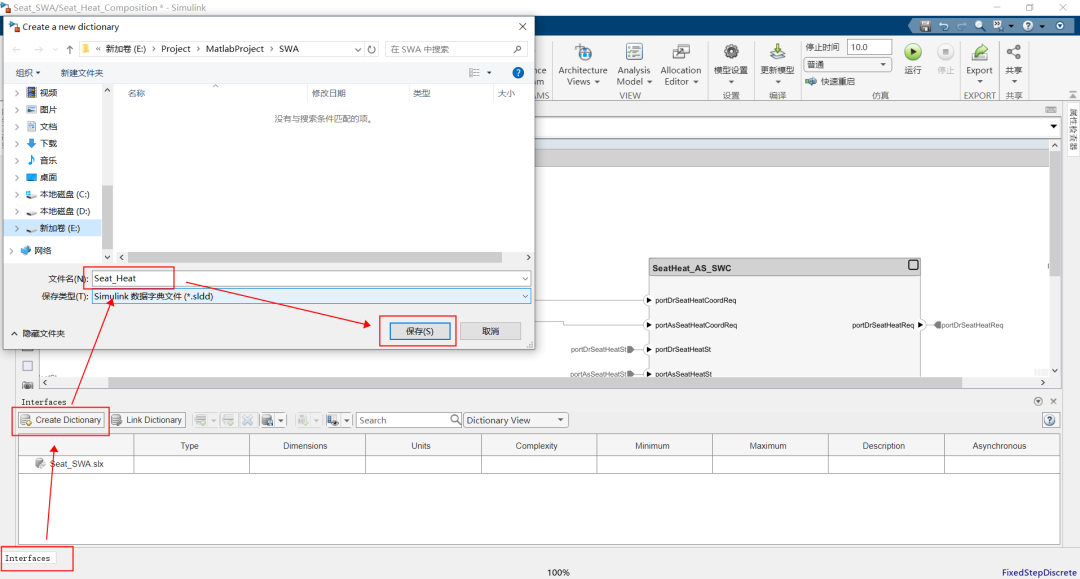
Task: Click the FixedStepDiscrete solver link in the status bar
Action: [x=1039, y=572]
